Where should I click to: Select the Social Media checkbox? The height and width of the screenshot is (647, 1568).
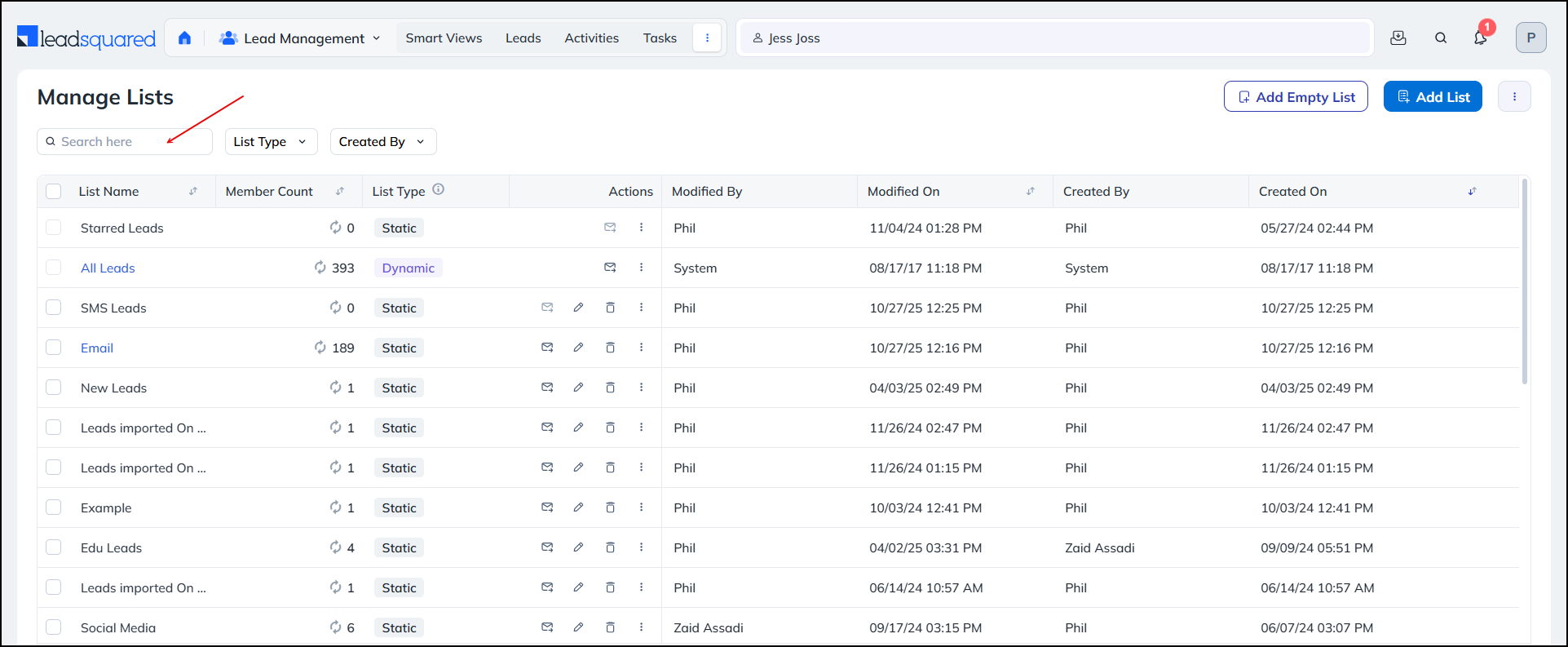coord(54,627)
